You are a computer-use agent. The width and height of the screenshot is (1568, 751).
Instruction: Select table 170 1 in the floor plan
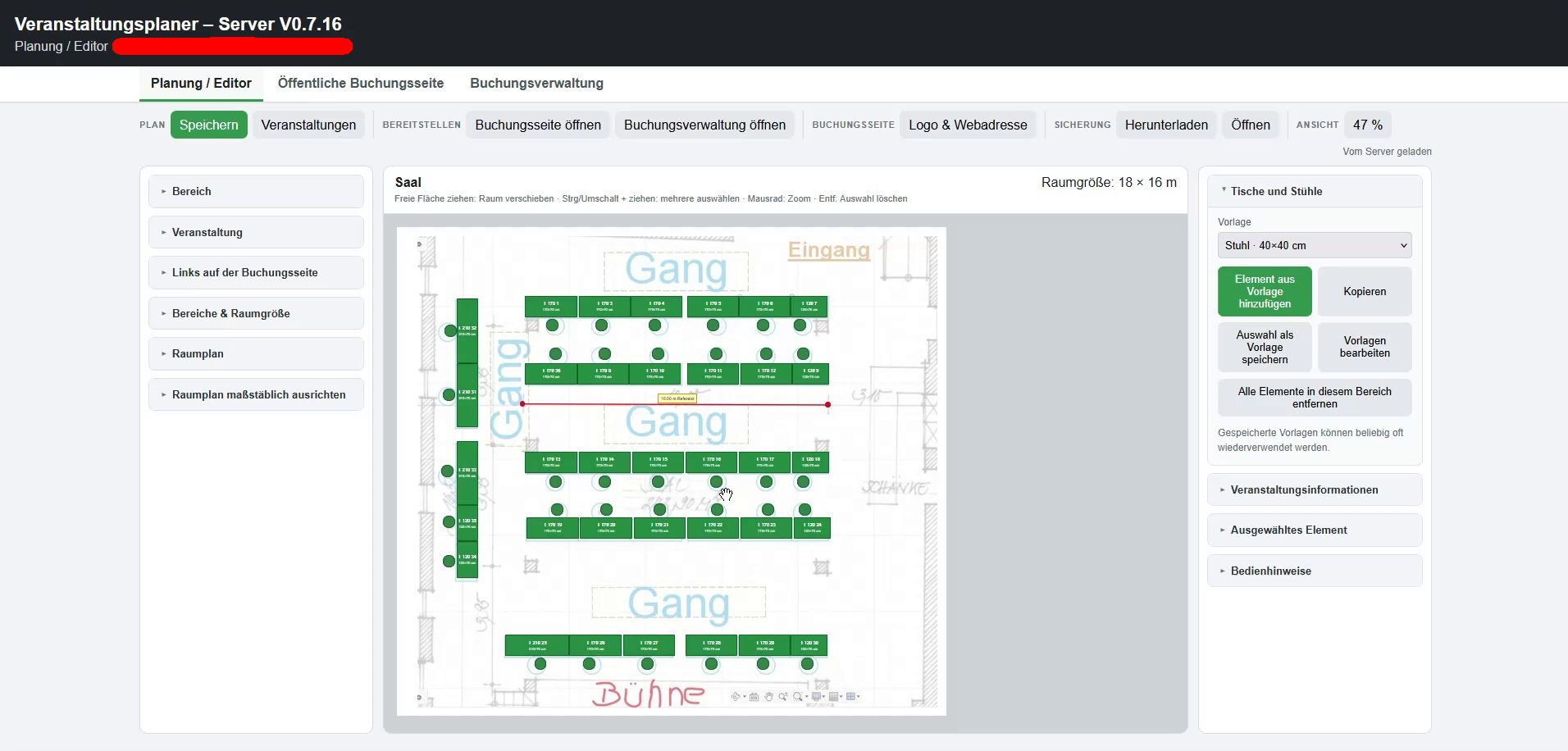click(x=551, y=307)
